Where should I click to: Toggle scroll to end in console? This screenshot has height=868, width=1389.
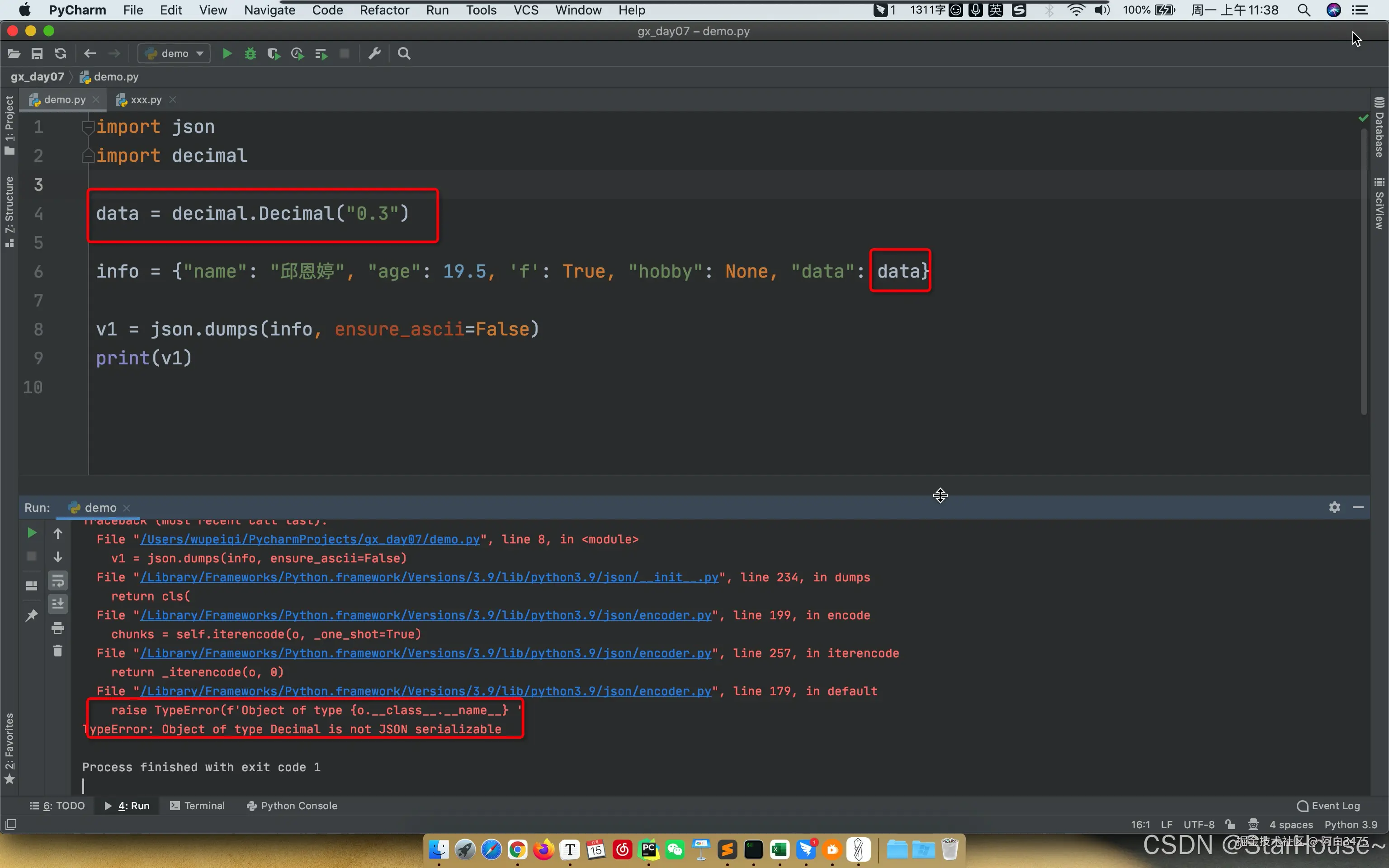[x=58, y=604]
